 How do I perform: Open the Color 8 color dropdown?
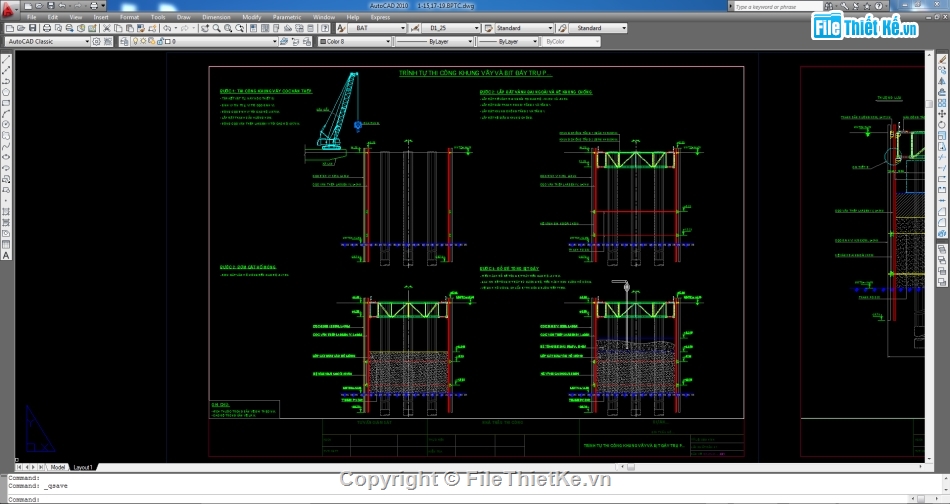click(355, 41)
